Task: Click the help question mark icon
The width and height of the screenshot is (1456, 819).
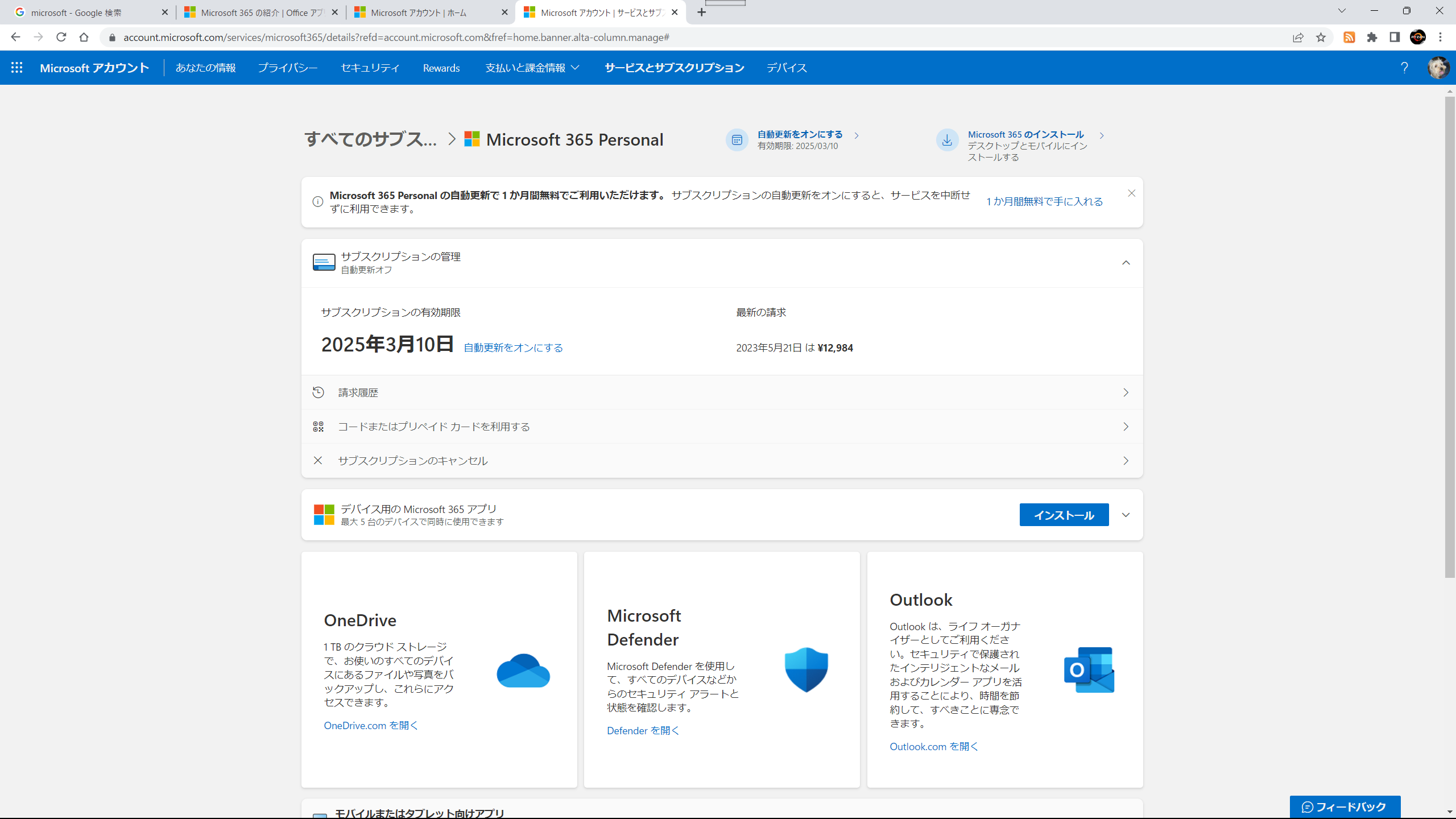Action: (1404, 68)
